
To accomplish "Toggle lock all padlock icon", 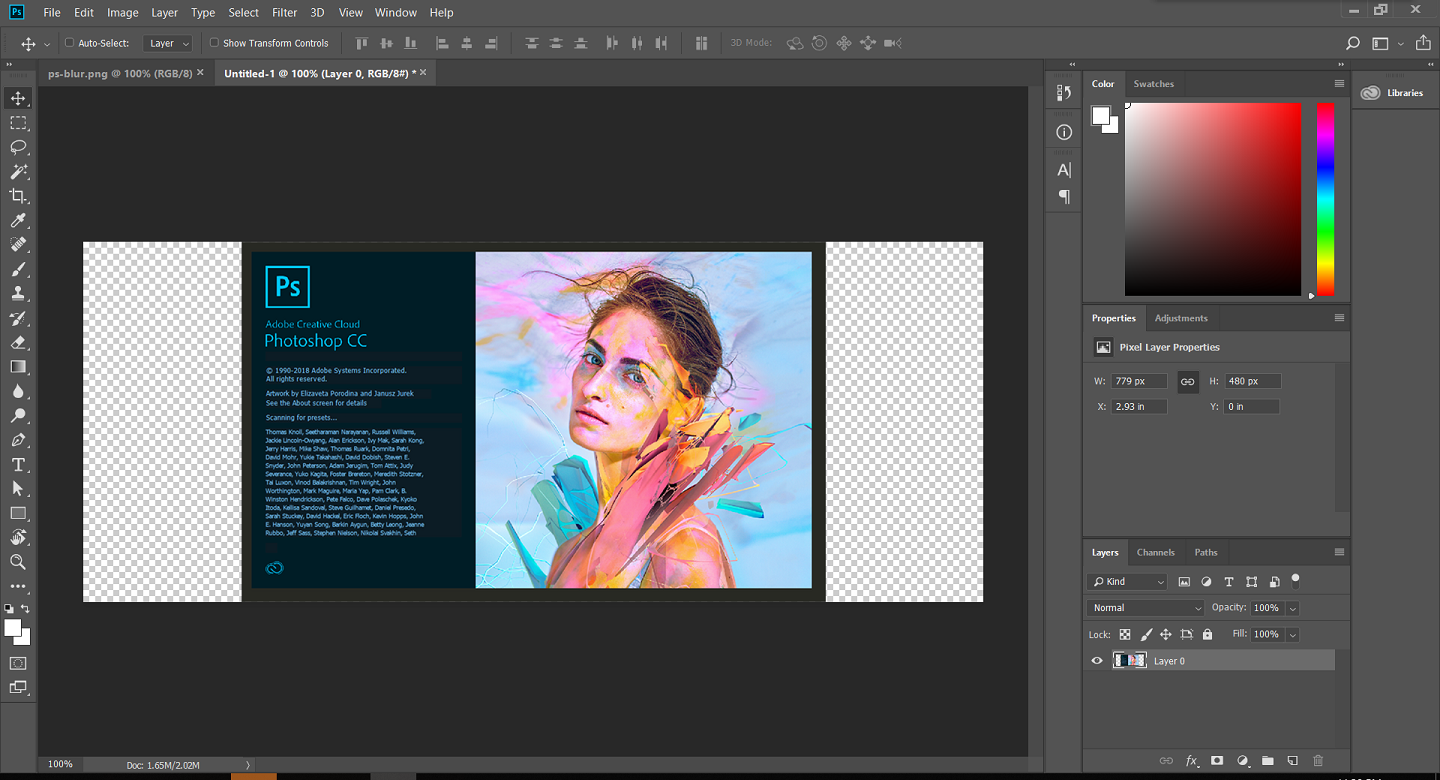I will coord(1207,634).
